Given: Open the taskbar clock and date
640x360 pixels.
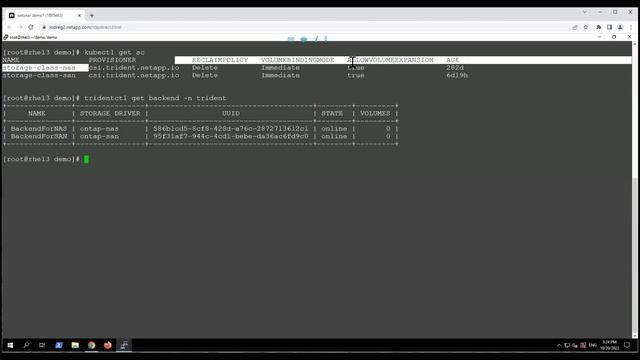Looking at the screenshot, I should [609, 345].
